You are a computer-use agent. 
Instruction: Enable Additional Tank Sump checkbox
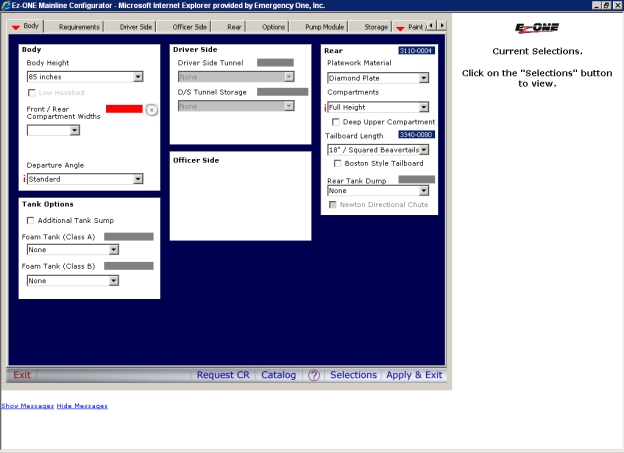(30, 220)
